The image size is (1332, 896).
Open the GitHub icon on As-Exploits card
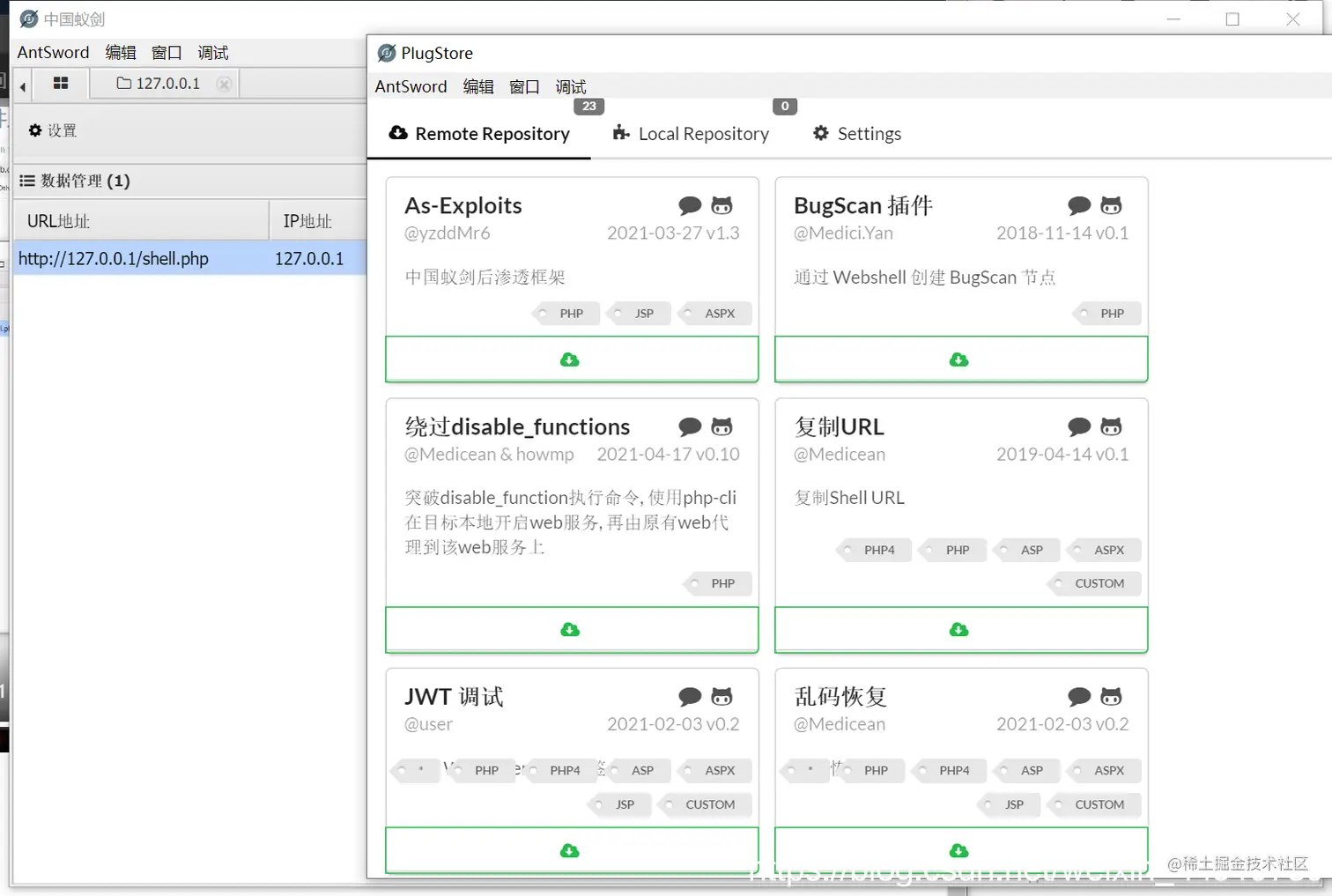pyautogui.click(x=721, y=206)
